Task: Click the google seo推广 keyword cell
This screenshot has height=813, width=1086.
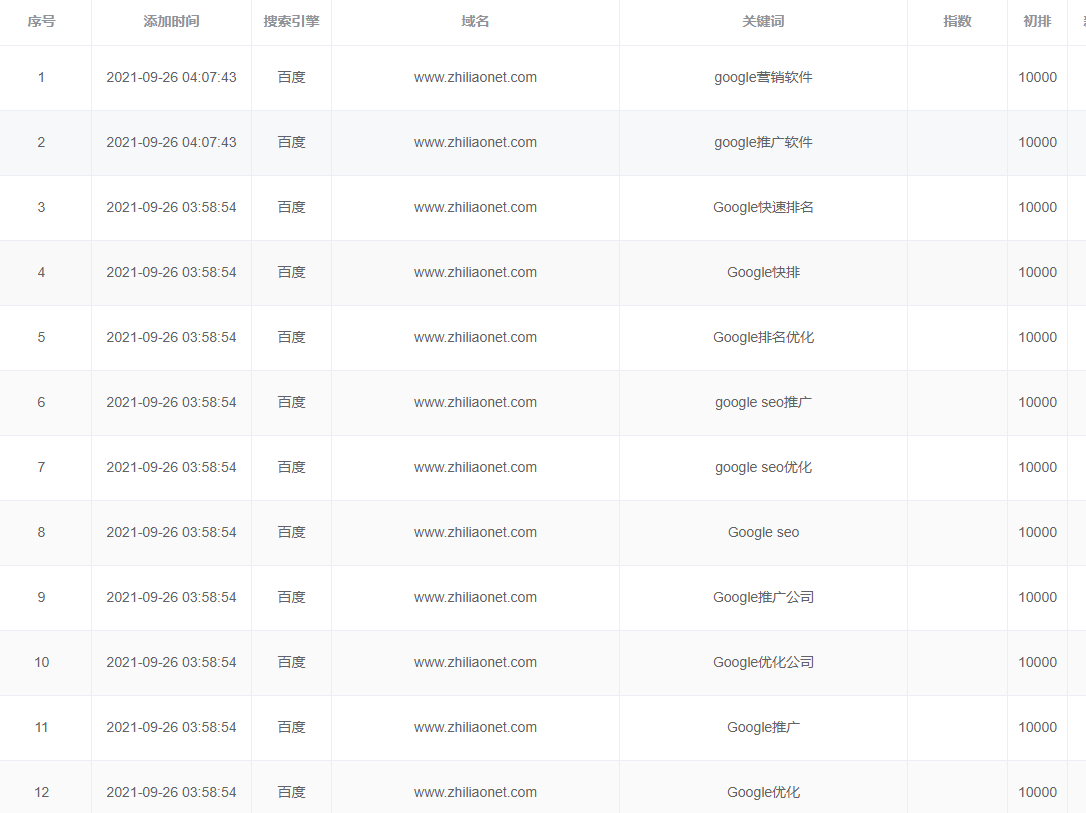Action: click(763, 402)
